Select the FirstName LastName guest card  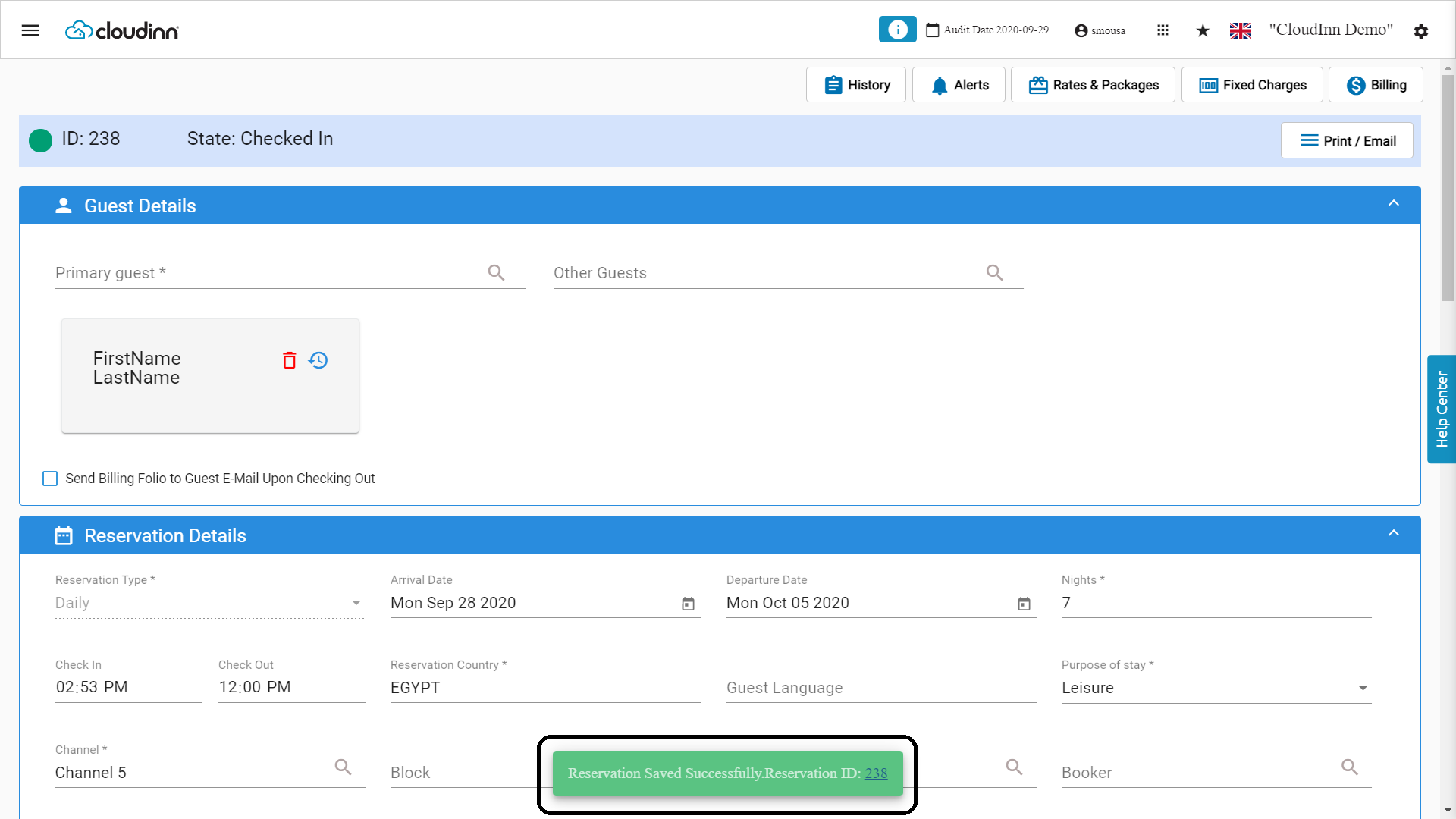tap(210, 376)
